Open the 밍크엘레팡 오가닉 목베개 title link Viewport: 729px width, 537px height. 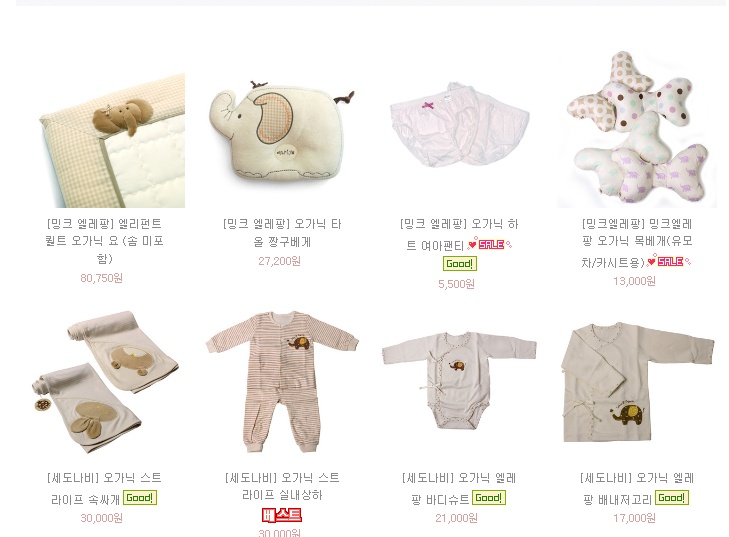pos(636,243)
